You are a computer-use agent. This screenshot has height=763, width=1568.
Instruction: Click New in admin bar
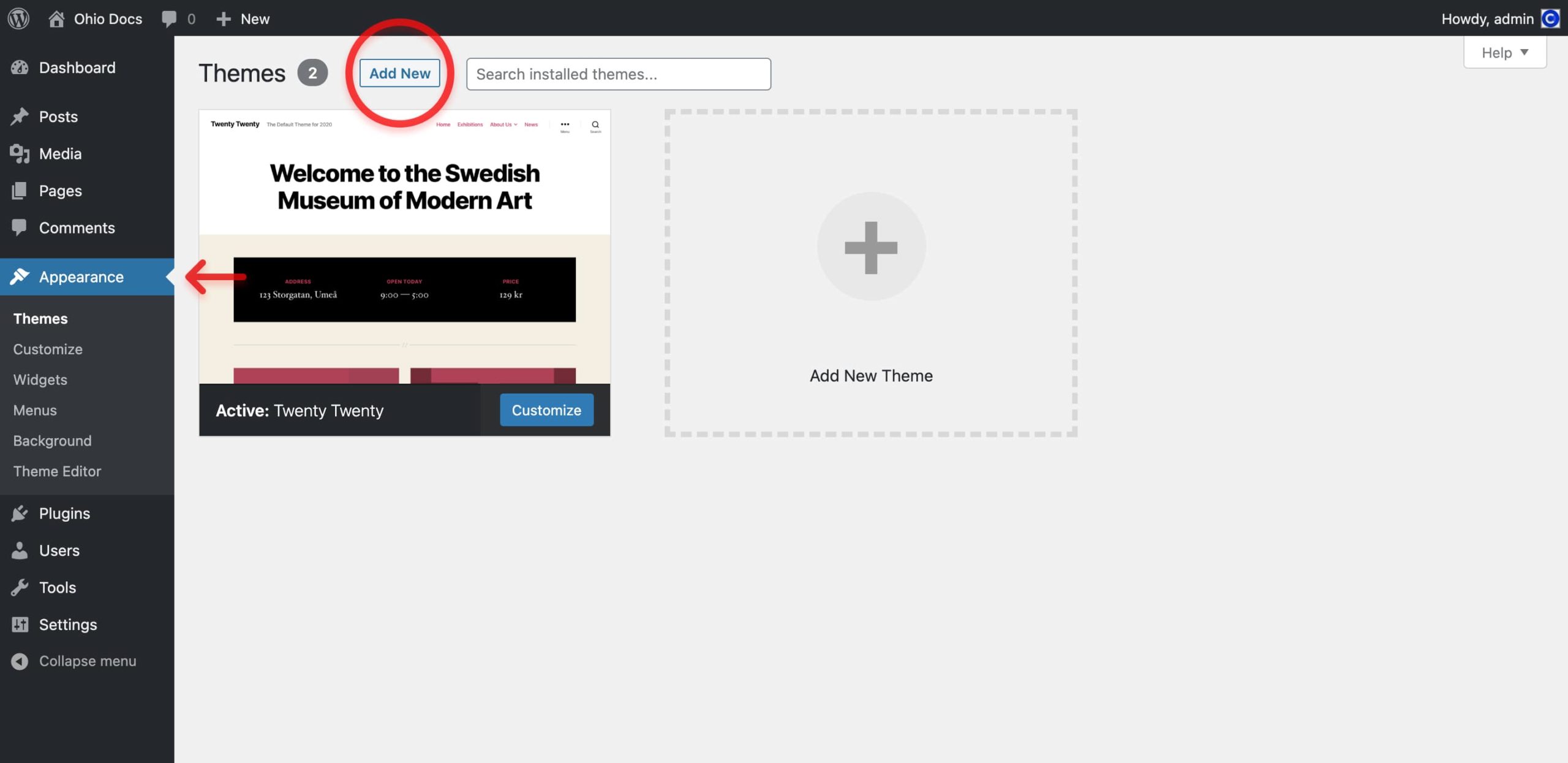coord(255,19)
